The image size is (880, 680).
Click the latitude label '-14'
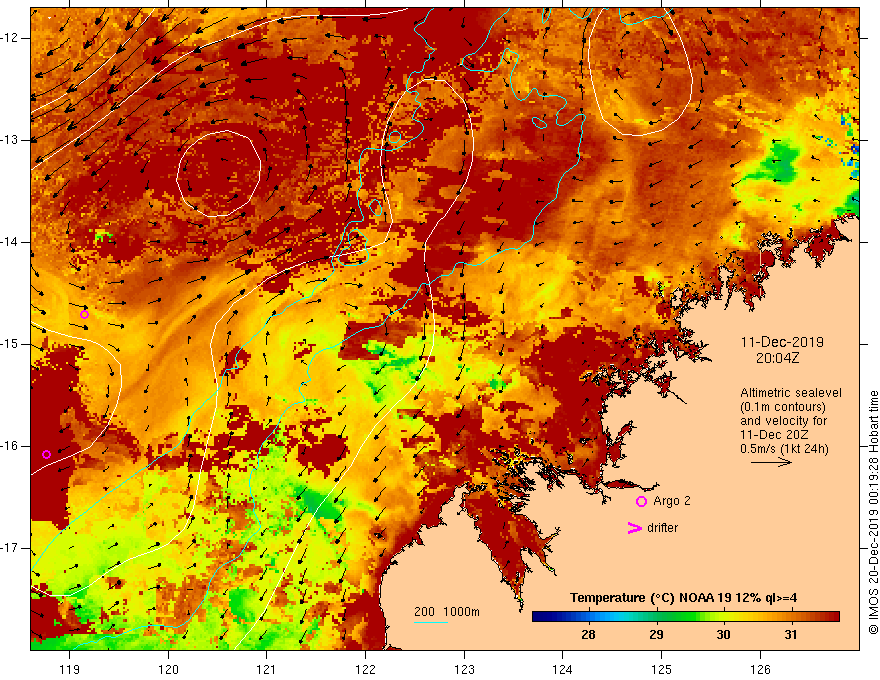[10, 242]
